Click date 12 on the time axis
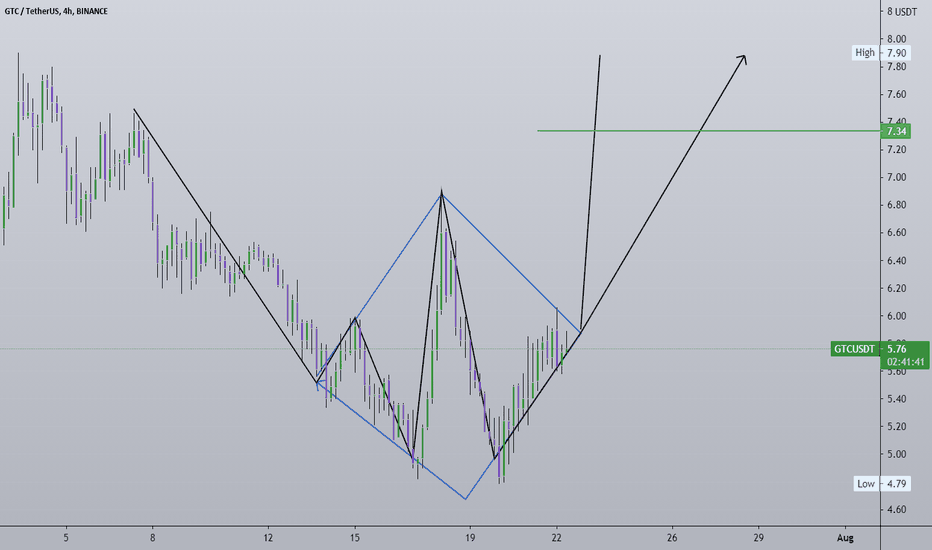The width and height of the screenshot is (932, 550). point(268,538)
